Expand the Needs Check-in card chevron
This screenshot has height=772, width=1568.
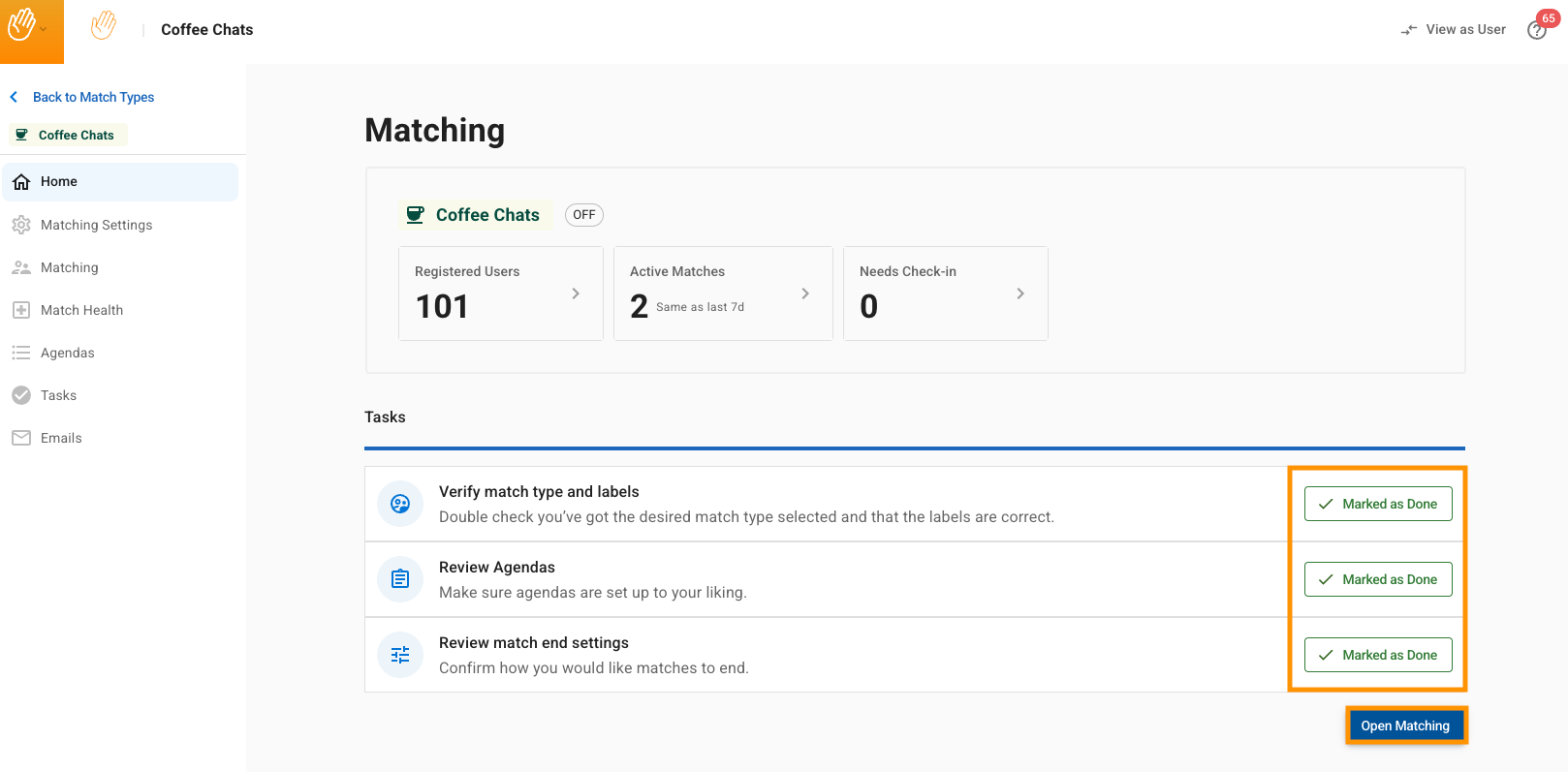coord(1020,293)
